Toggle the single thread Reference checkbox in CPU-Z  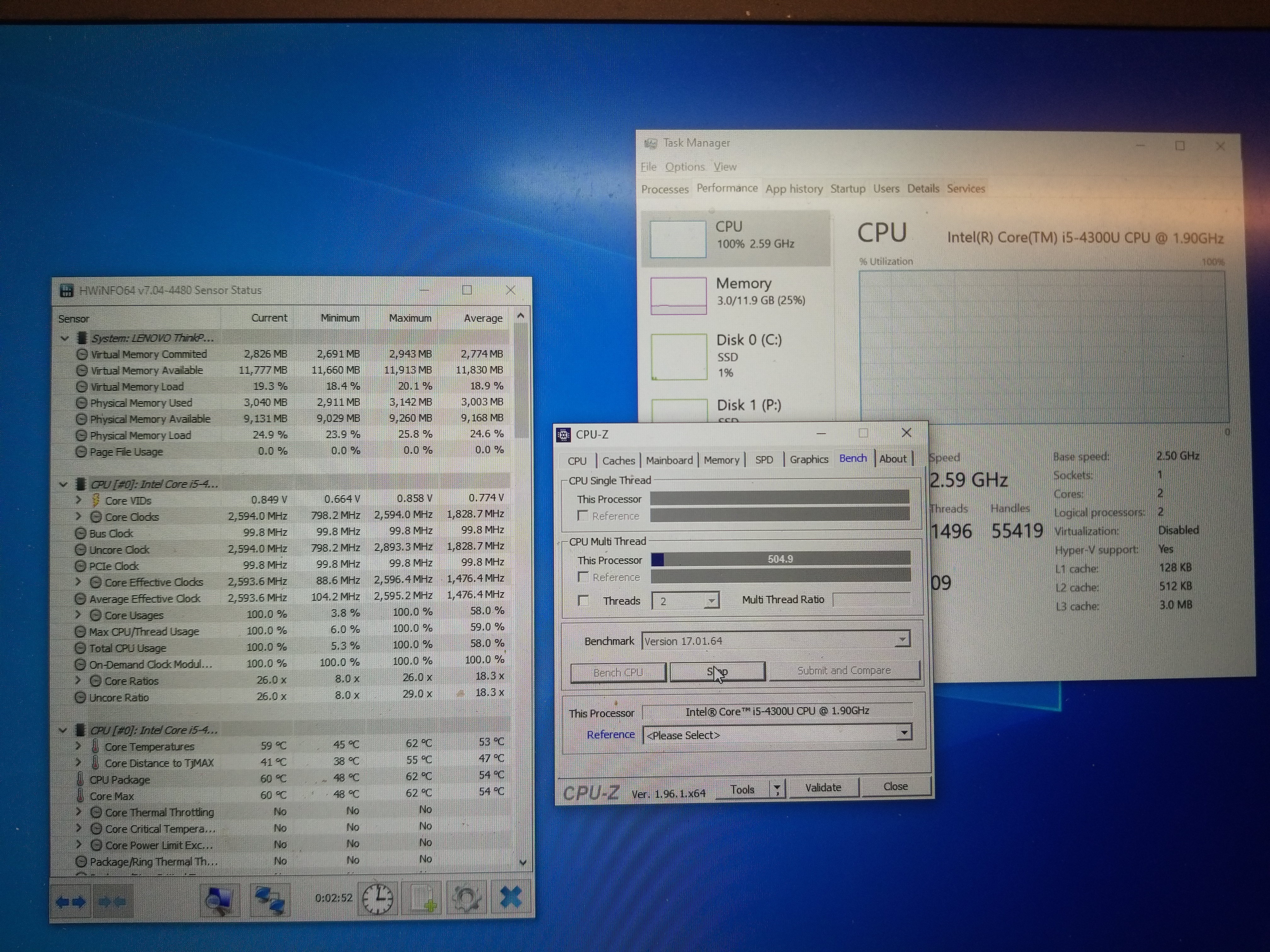[583, 515]
